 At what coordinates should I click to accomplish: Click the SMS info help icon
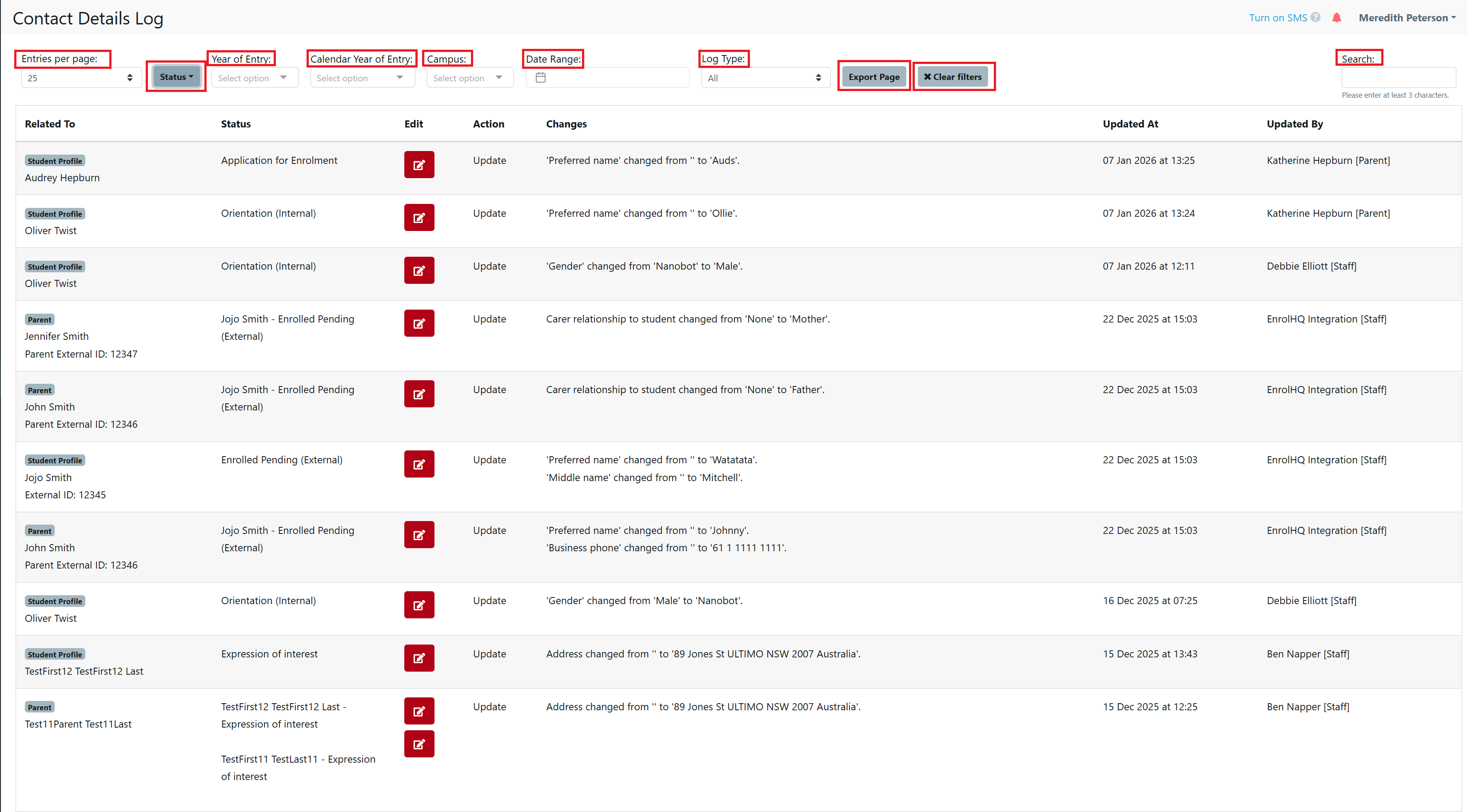pos(1316,18)
